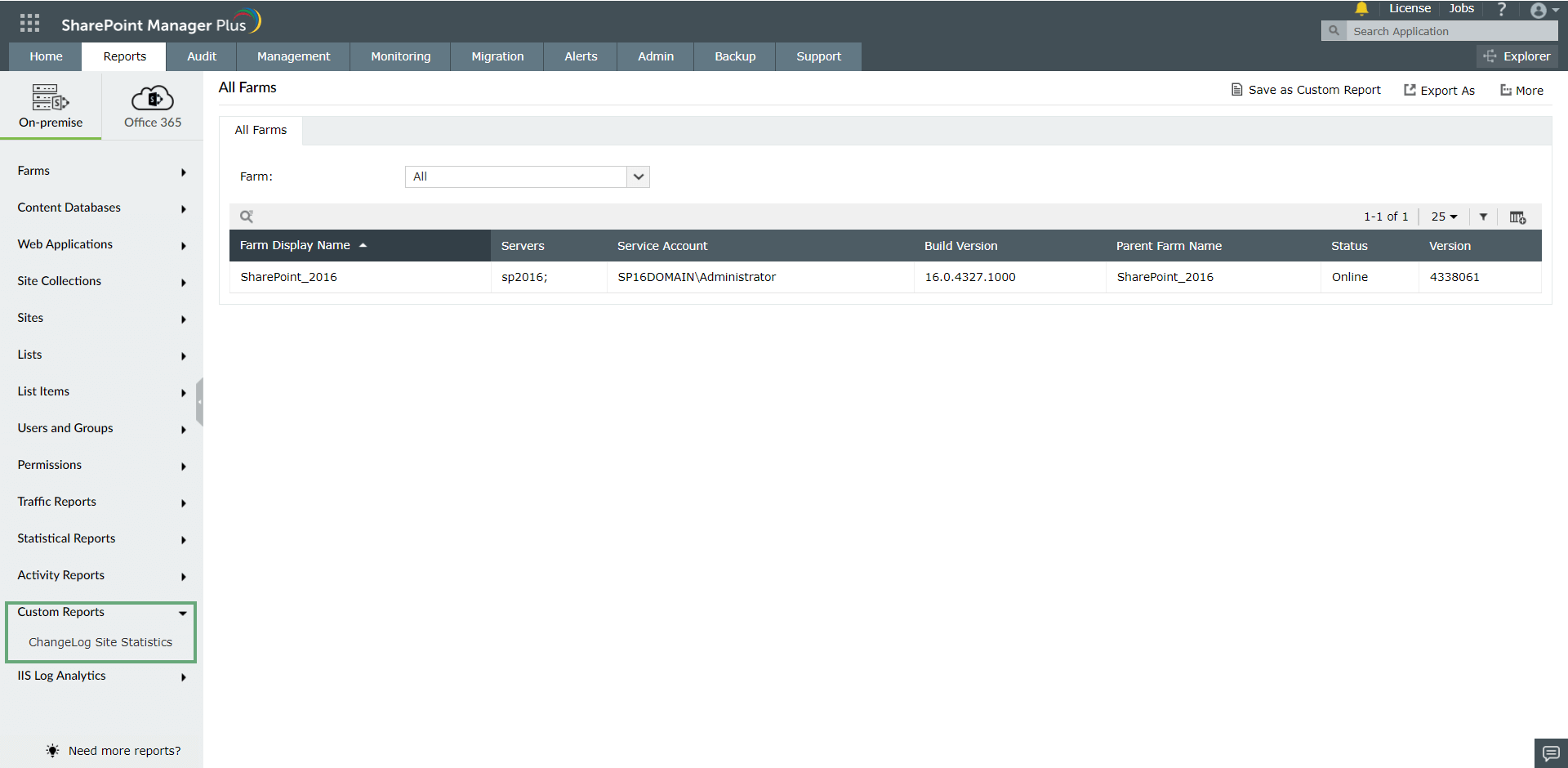The width and height of the screenshot is (1568, 768).
Task: Open the table filter funnel icon
Action: coord(1483,217)
